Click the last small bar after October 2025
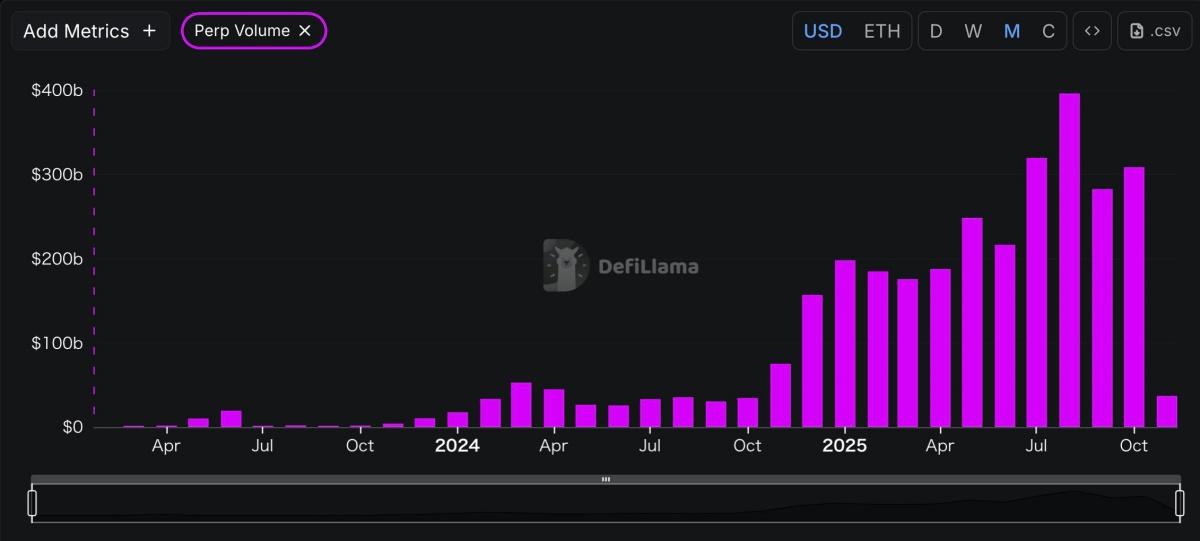The width and height of the screenshot is (1200, 541). [1166, 412]
